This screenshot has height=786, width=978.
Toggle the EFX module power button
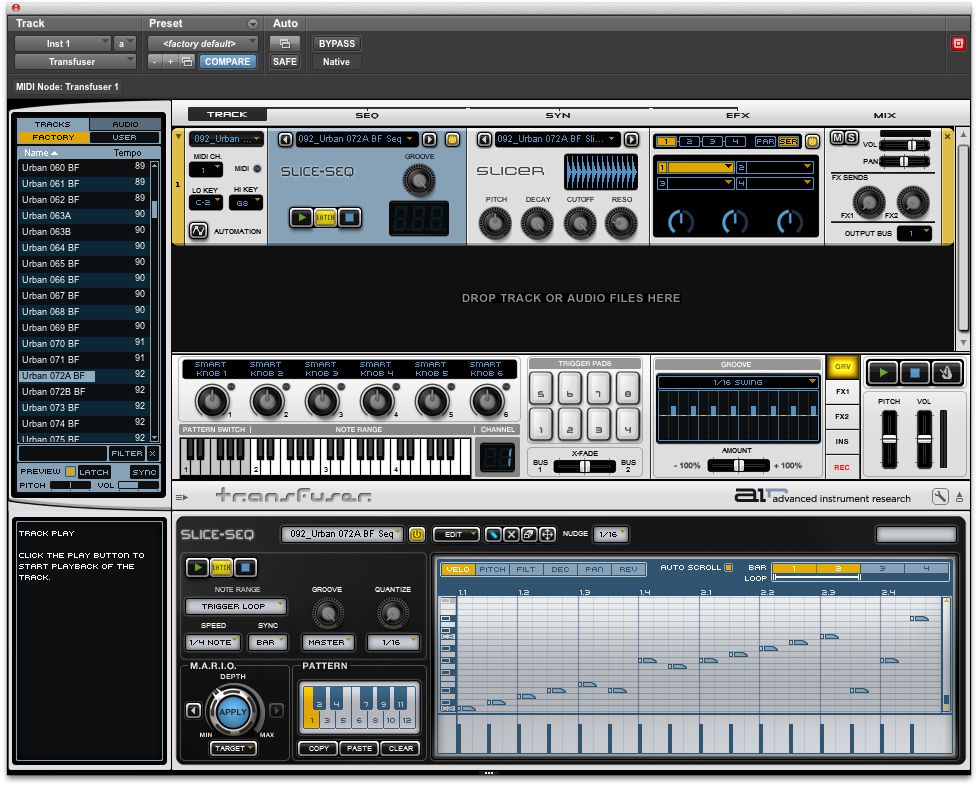pos(812,142)
